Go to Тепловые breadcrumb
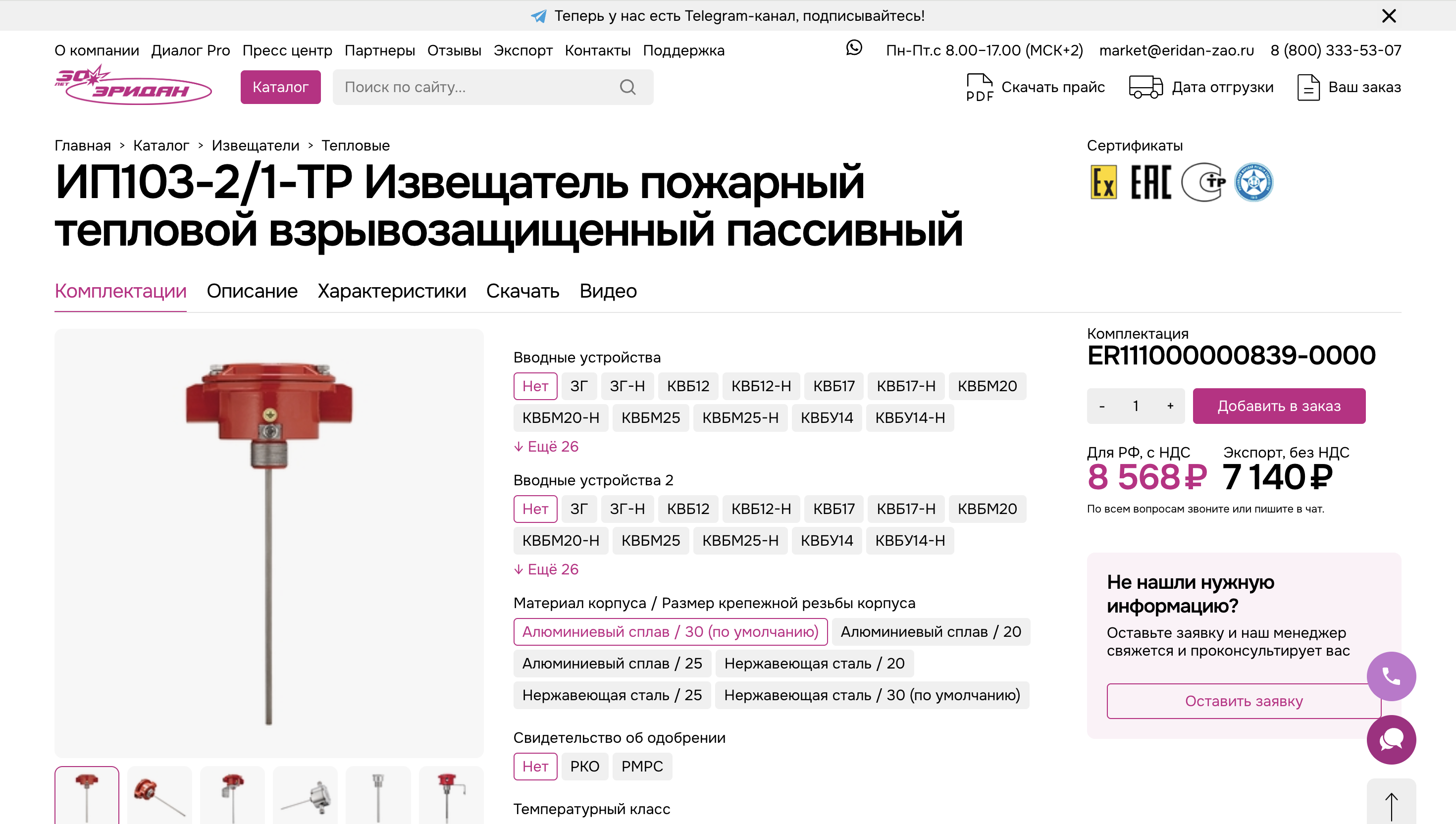The image size is (1456, 824). click(356, 146)
